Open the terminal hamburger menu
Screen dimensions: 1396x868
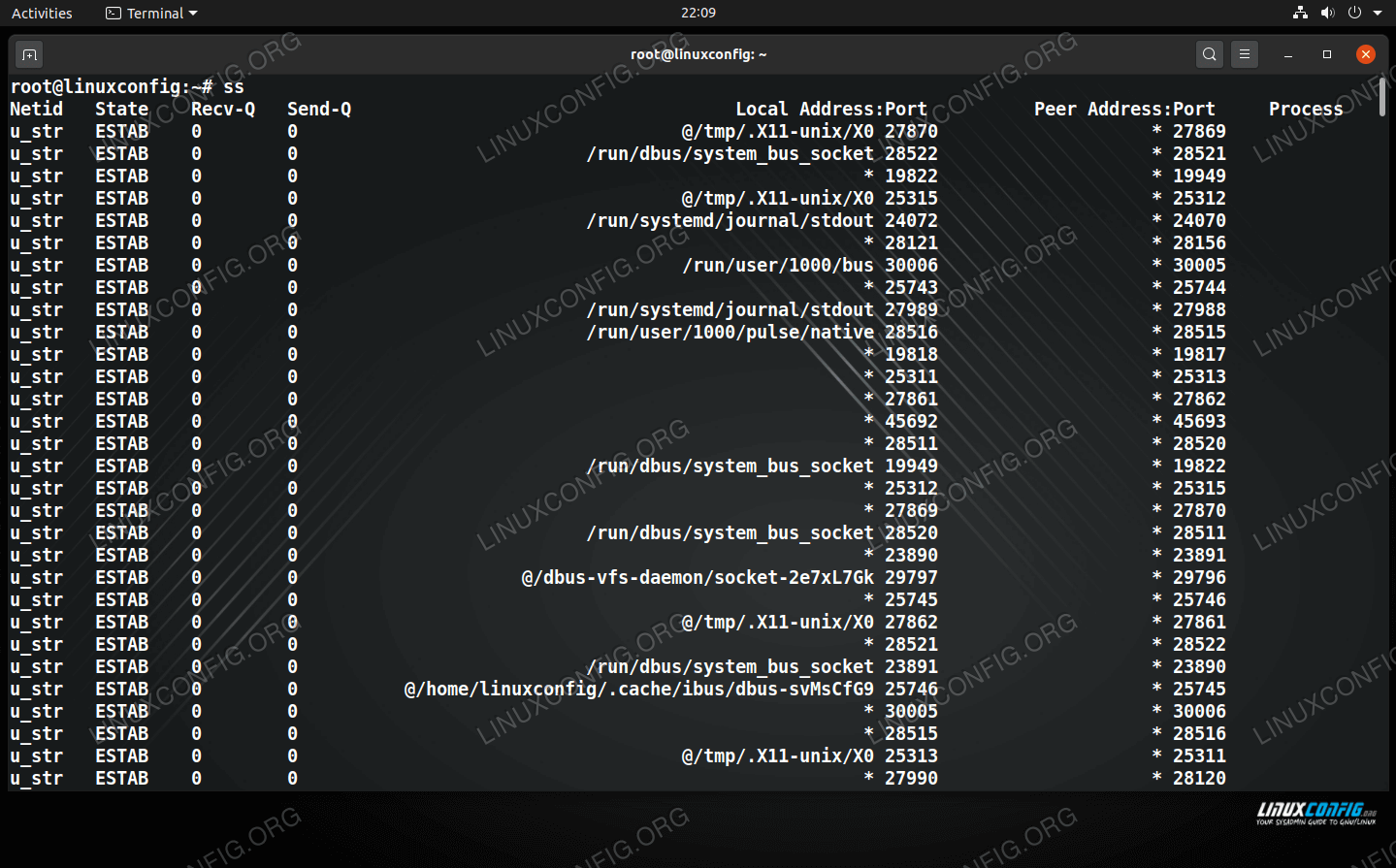pos(1245,54)
